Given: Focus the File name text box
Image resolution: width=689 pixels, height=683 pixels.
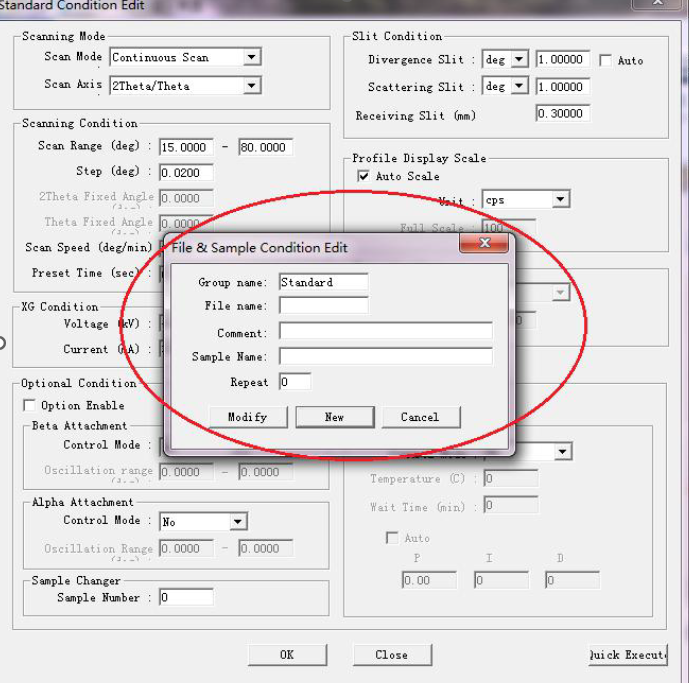Looking at the screenshot, I should (x=323, y=306).
